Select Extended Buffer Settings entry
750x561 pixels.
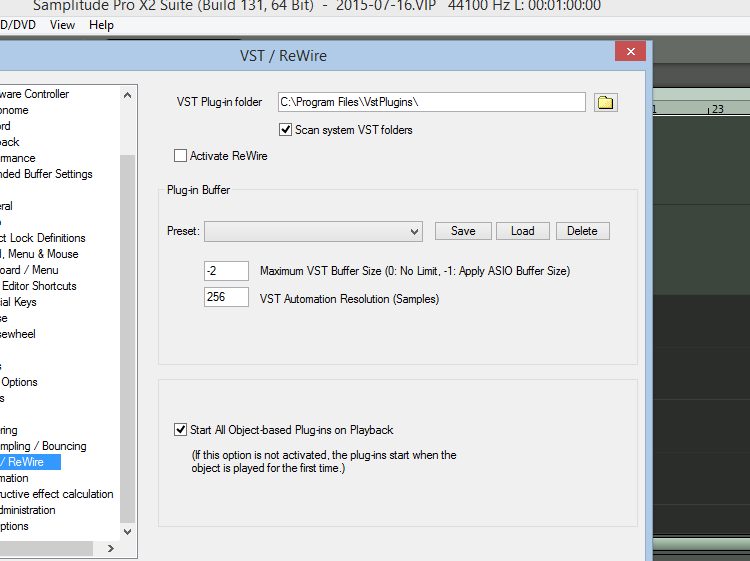46,174
